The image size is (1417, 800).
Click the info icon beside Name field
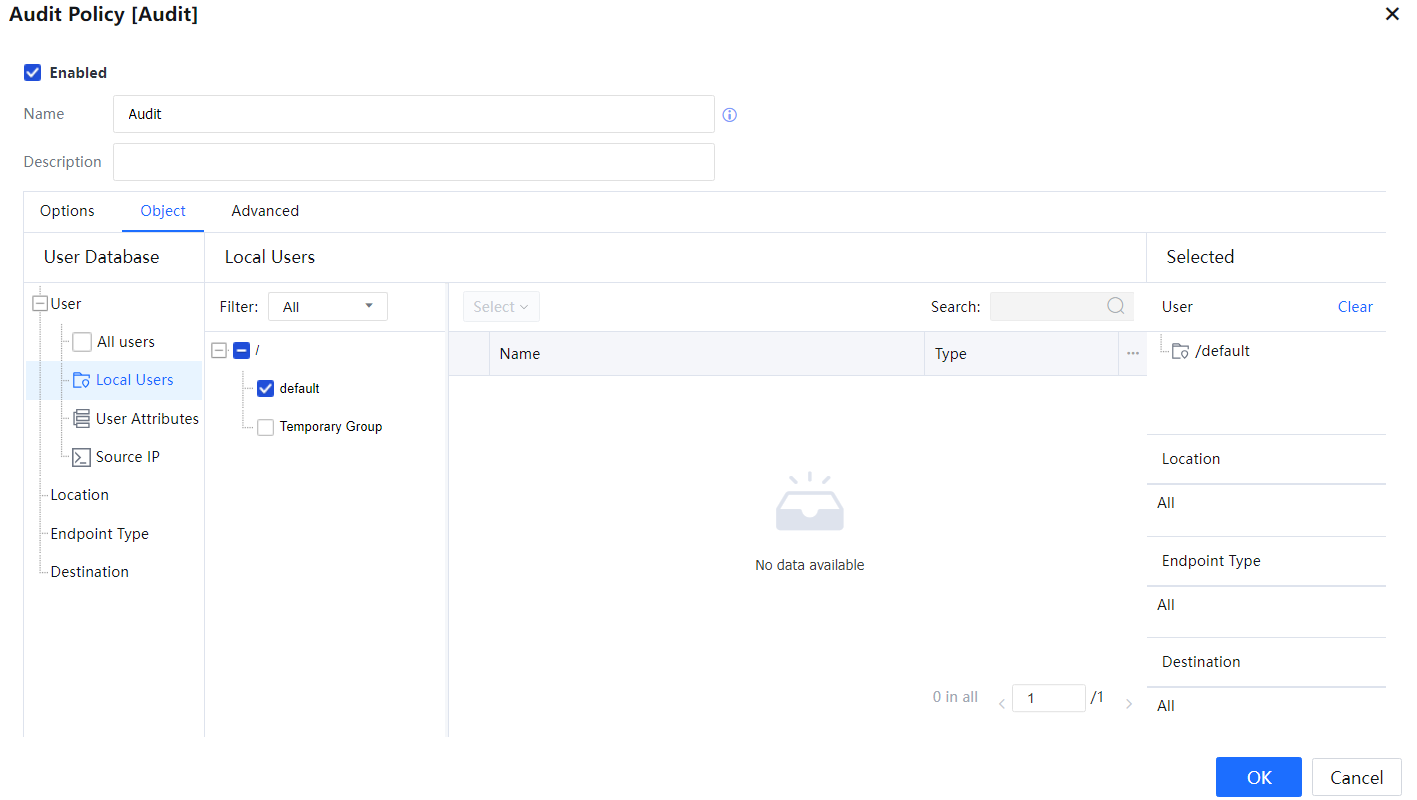coord(730,115)
